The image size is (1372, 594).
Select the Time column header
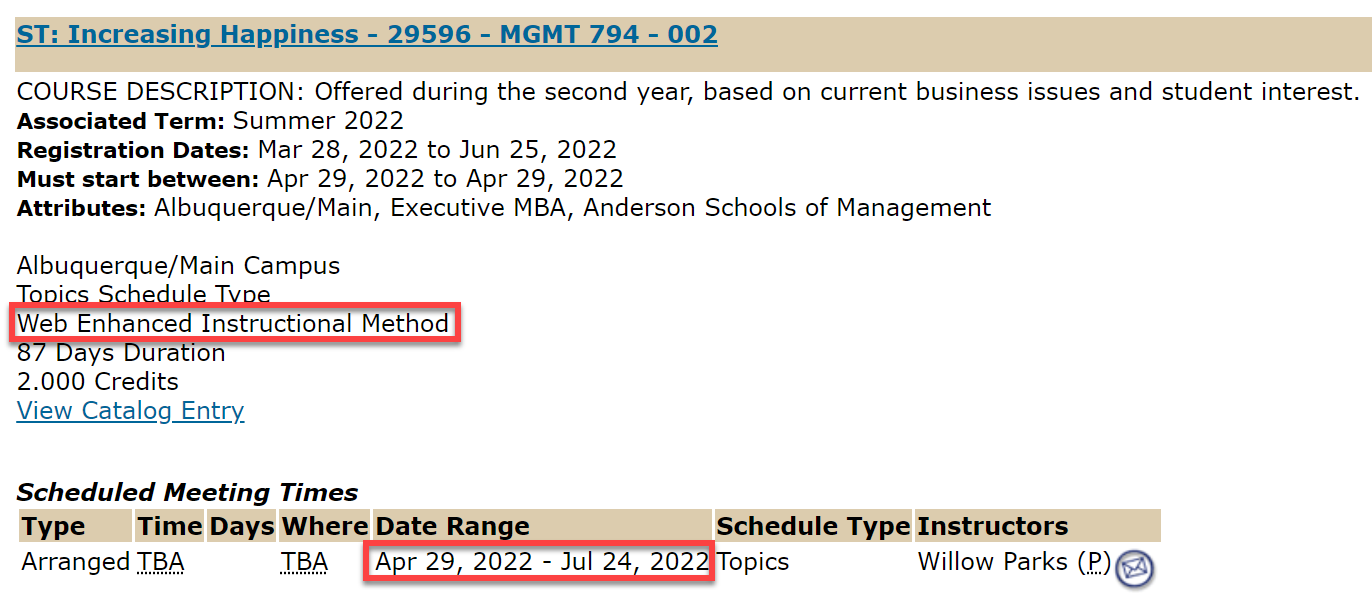tap(170, 526)
